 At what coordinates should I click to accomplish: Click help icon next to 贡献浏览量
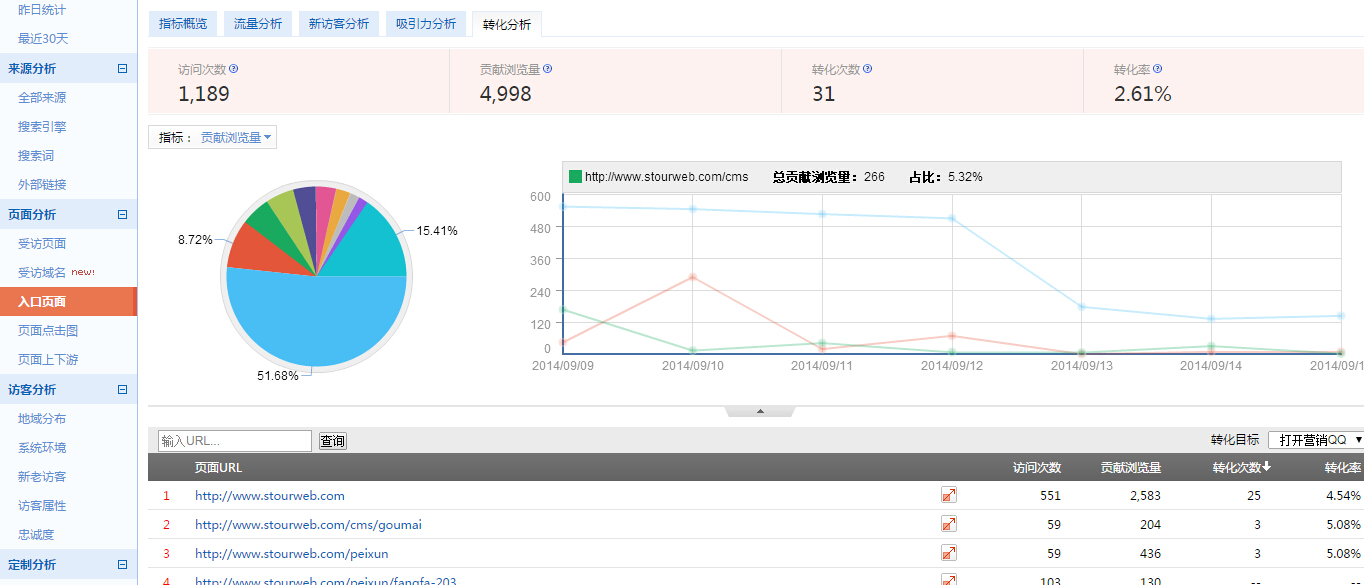point(547,69)
